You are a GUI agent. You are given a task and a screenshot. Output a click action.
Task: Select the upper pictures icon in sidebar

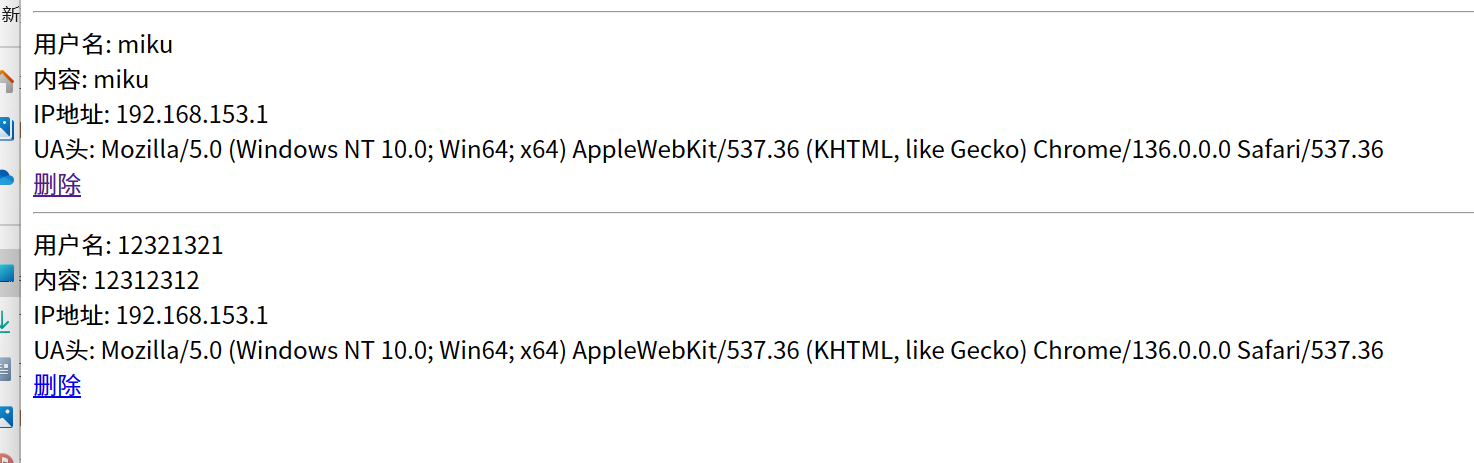(x=8, y=128)
